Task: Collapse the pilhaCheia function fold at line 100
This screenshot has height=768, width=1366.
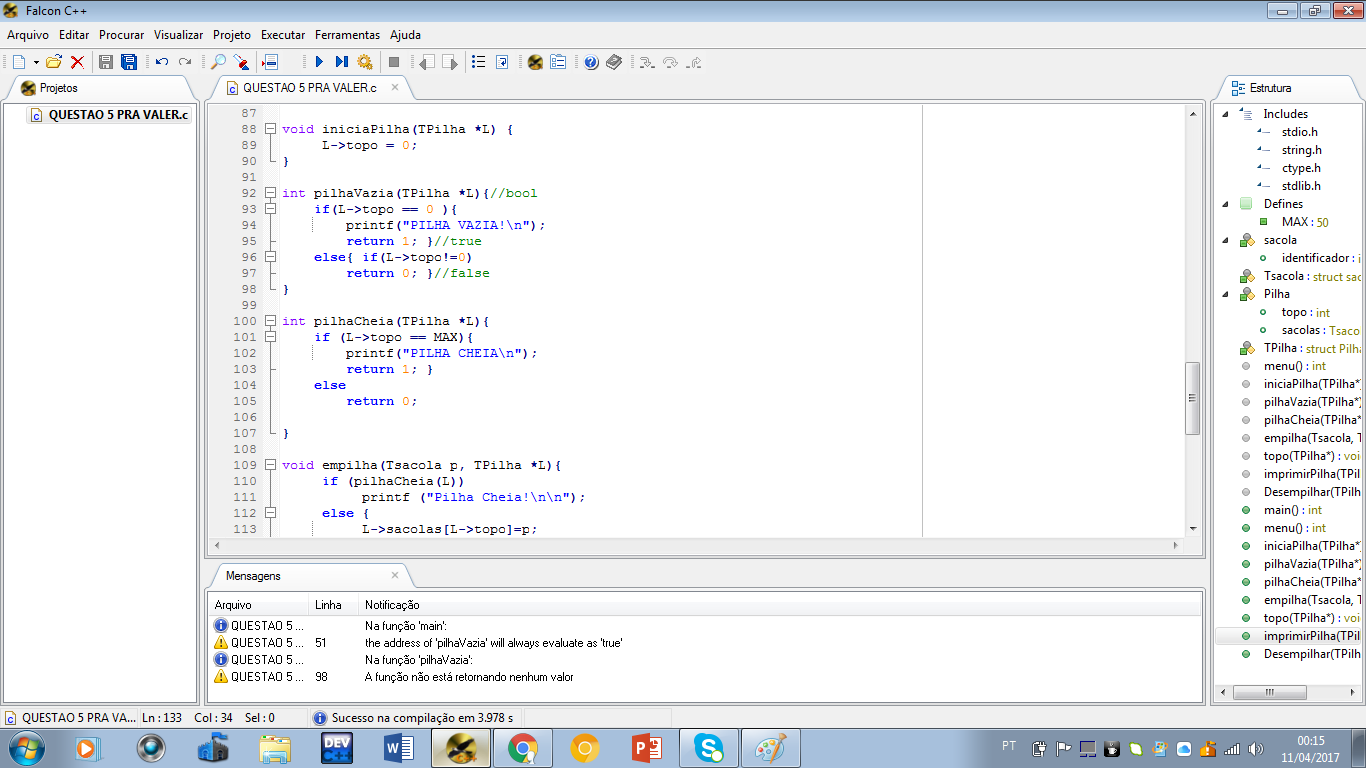Action: pyautogui.click(x=269, y=321)
